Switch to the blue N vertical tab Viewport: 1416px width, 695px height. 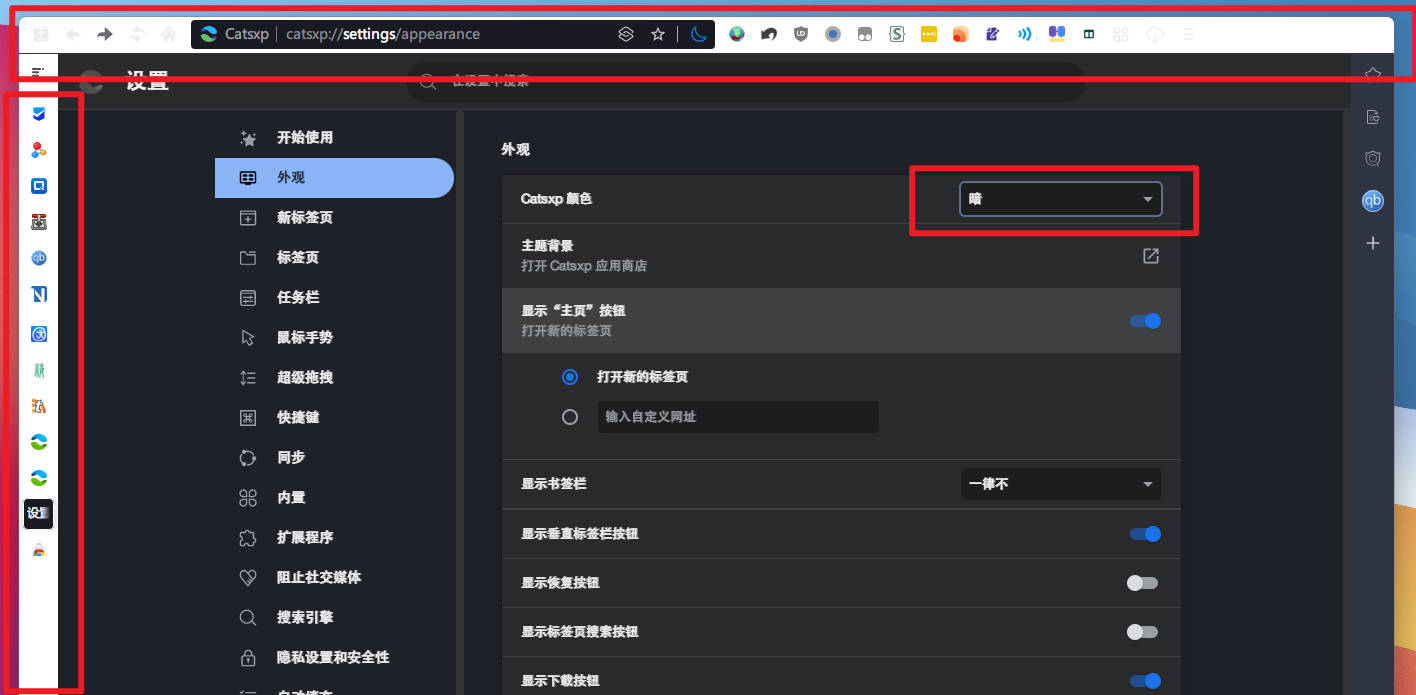39,294
